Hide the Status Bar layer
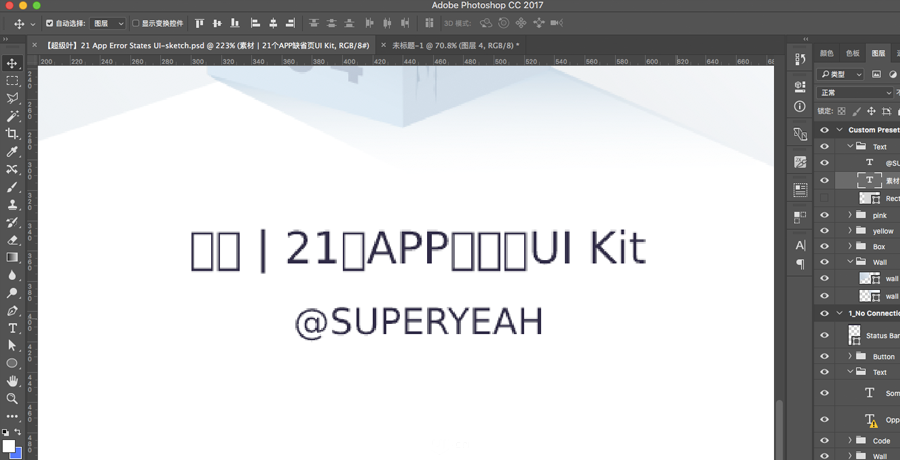This screenshot has width=900, height=460. point(824,335)
